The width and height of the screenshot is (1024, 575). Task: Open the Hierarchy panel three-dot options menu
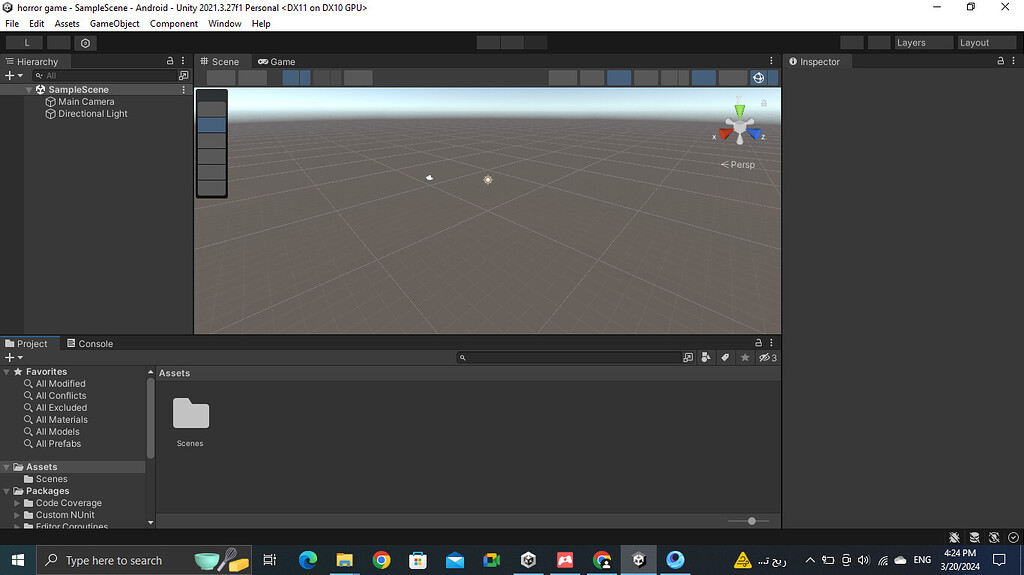click(x=183, y=61)
